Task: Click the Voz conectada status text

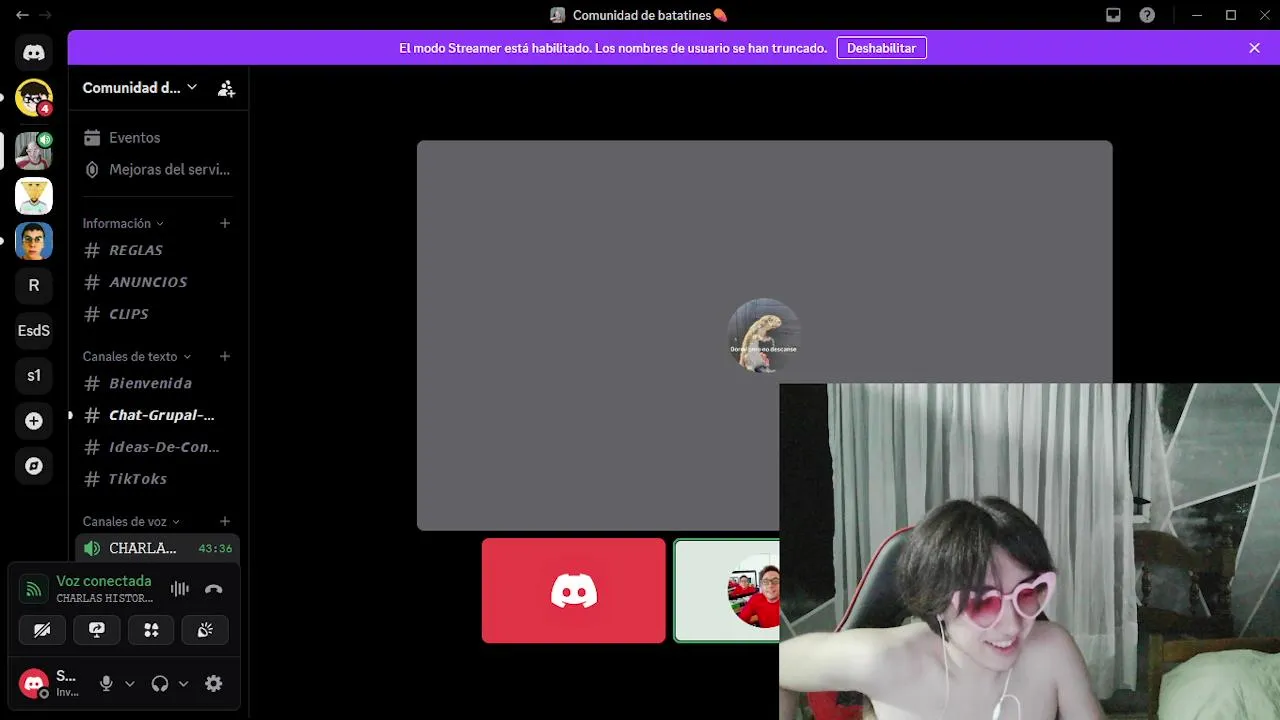Action: pos(104,581)
